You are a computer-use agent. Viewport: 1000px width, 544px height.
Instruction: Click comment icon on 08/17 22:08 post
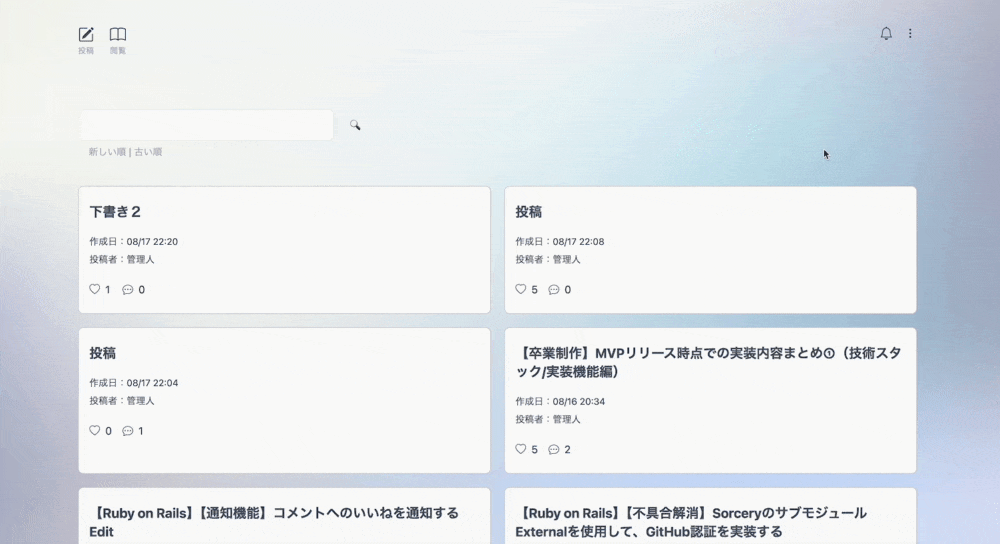(x=554, y=290)
